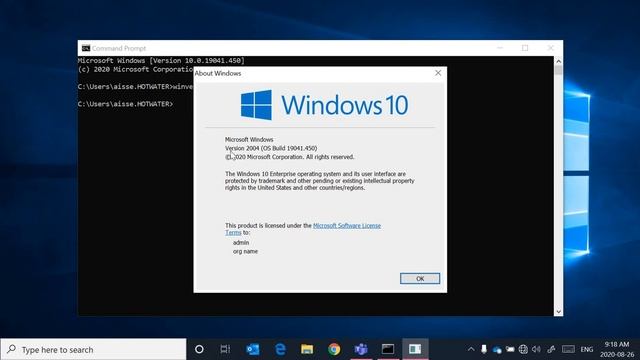Screen dimensions: 640x360
Task: Click the Command Prompt title bar icon
Action: click(86, 48)
